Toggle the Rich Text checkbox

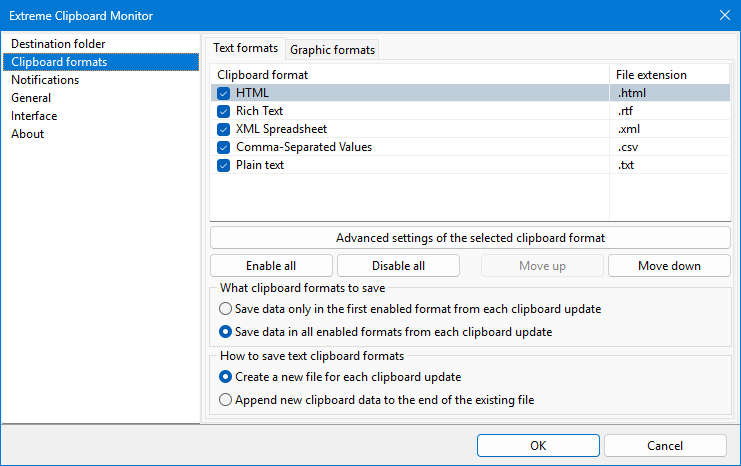coord(224,111)
